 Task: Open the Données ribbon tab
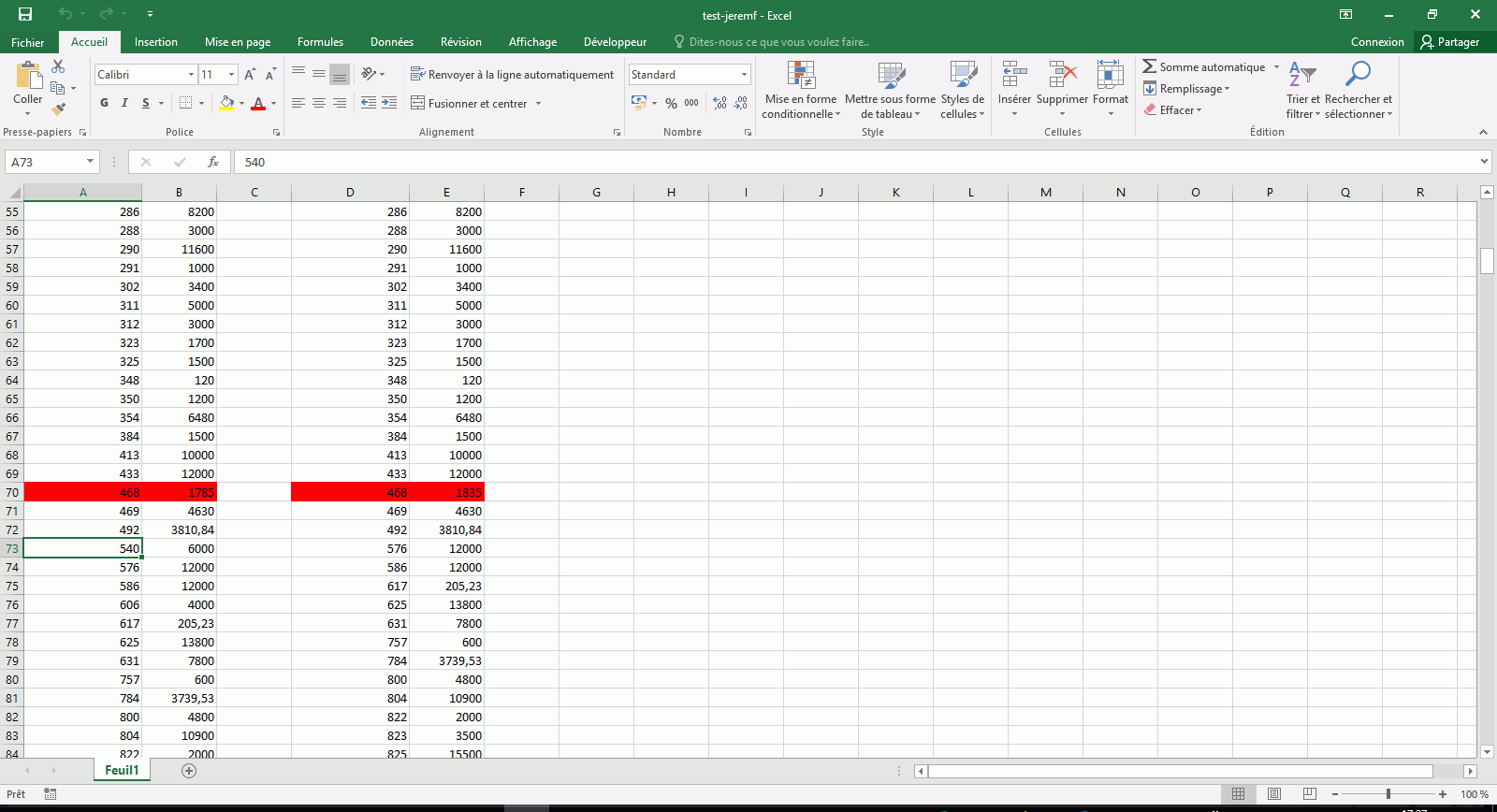[x=391, y=42]
